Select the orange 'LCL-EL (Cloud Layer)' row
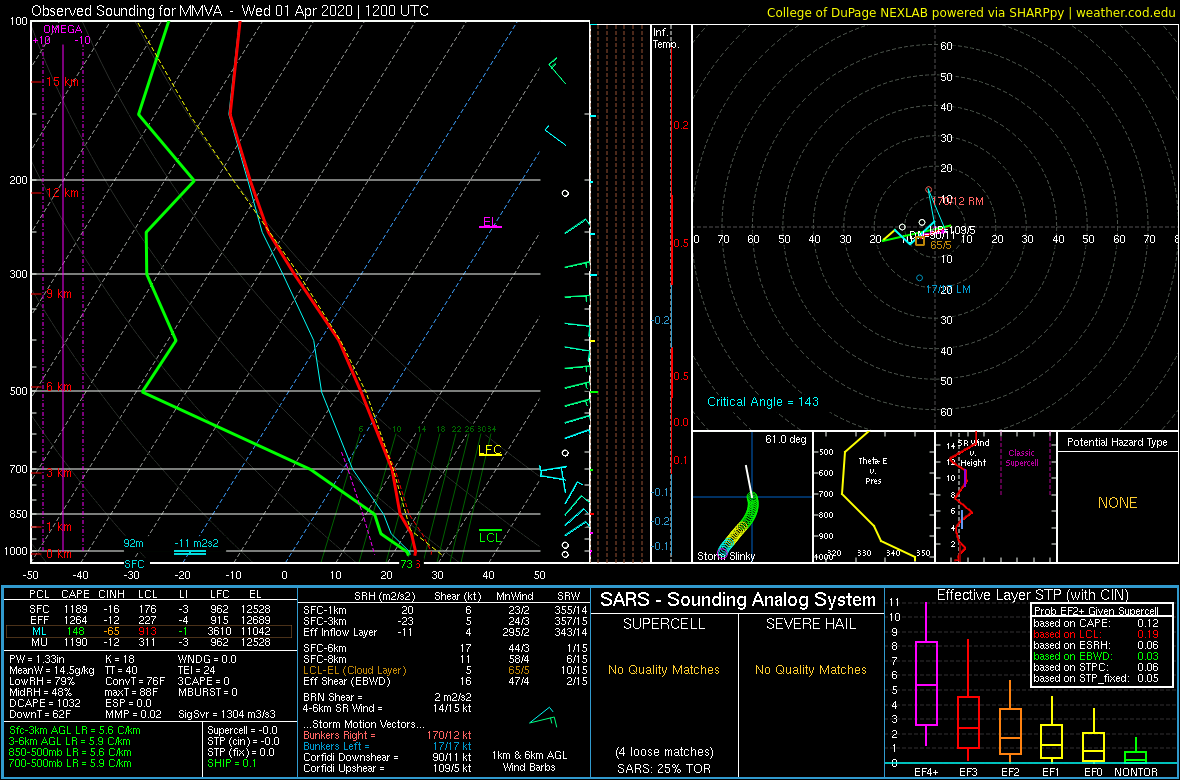The image size is (1180, 780). (x=444, y=670)
